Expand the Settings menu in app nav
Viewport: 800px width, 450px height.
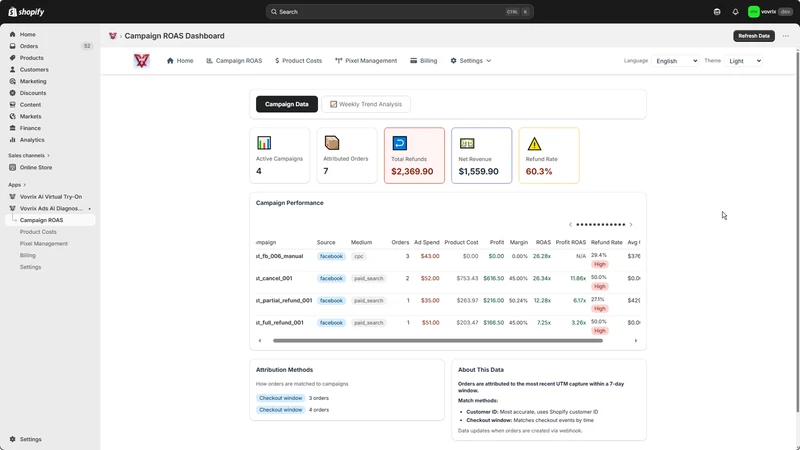tap(470, 61)
